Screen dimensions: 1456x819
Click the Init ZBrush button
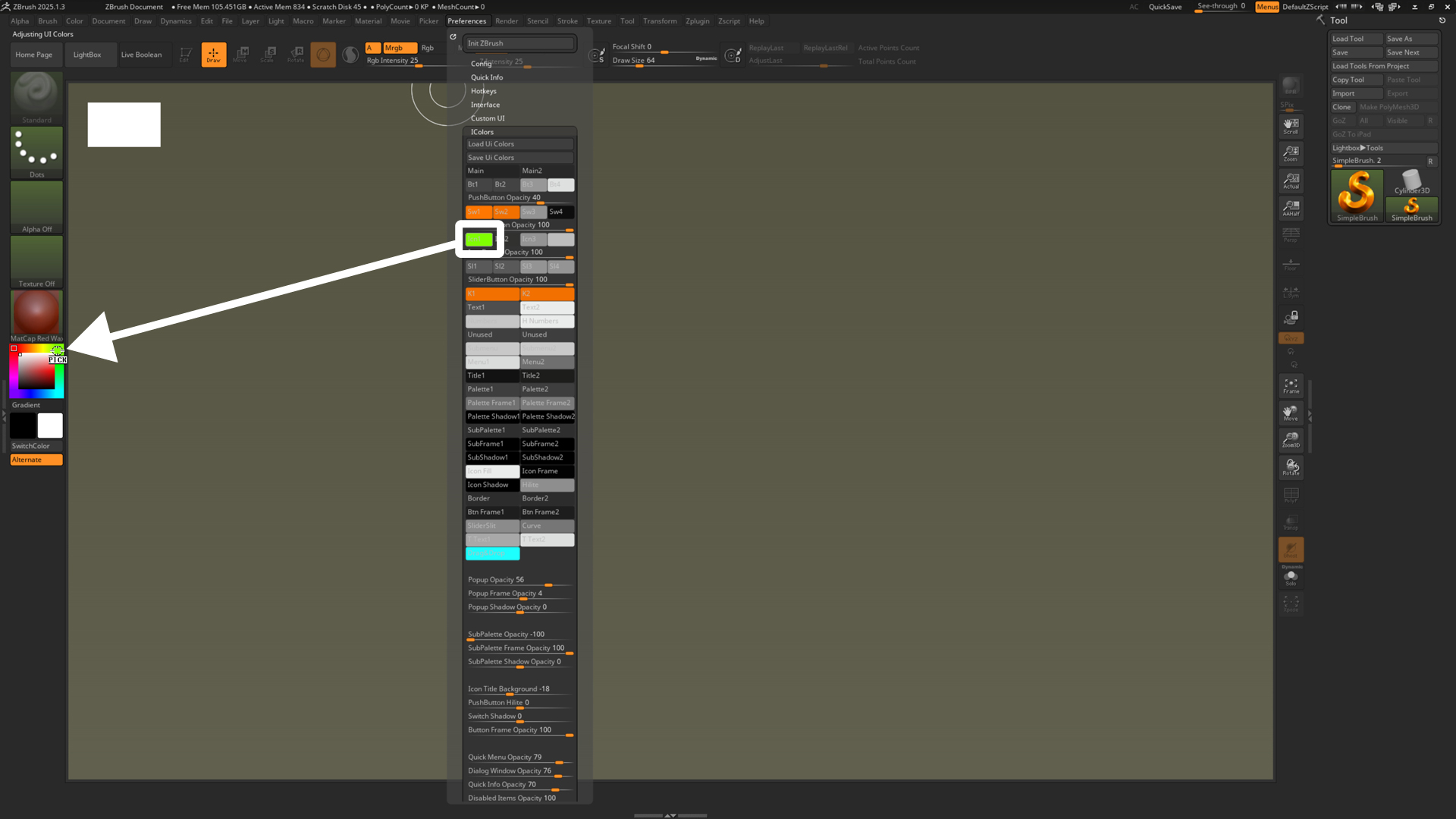[519, 43]
